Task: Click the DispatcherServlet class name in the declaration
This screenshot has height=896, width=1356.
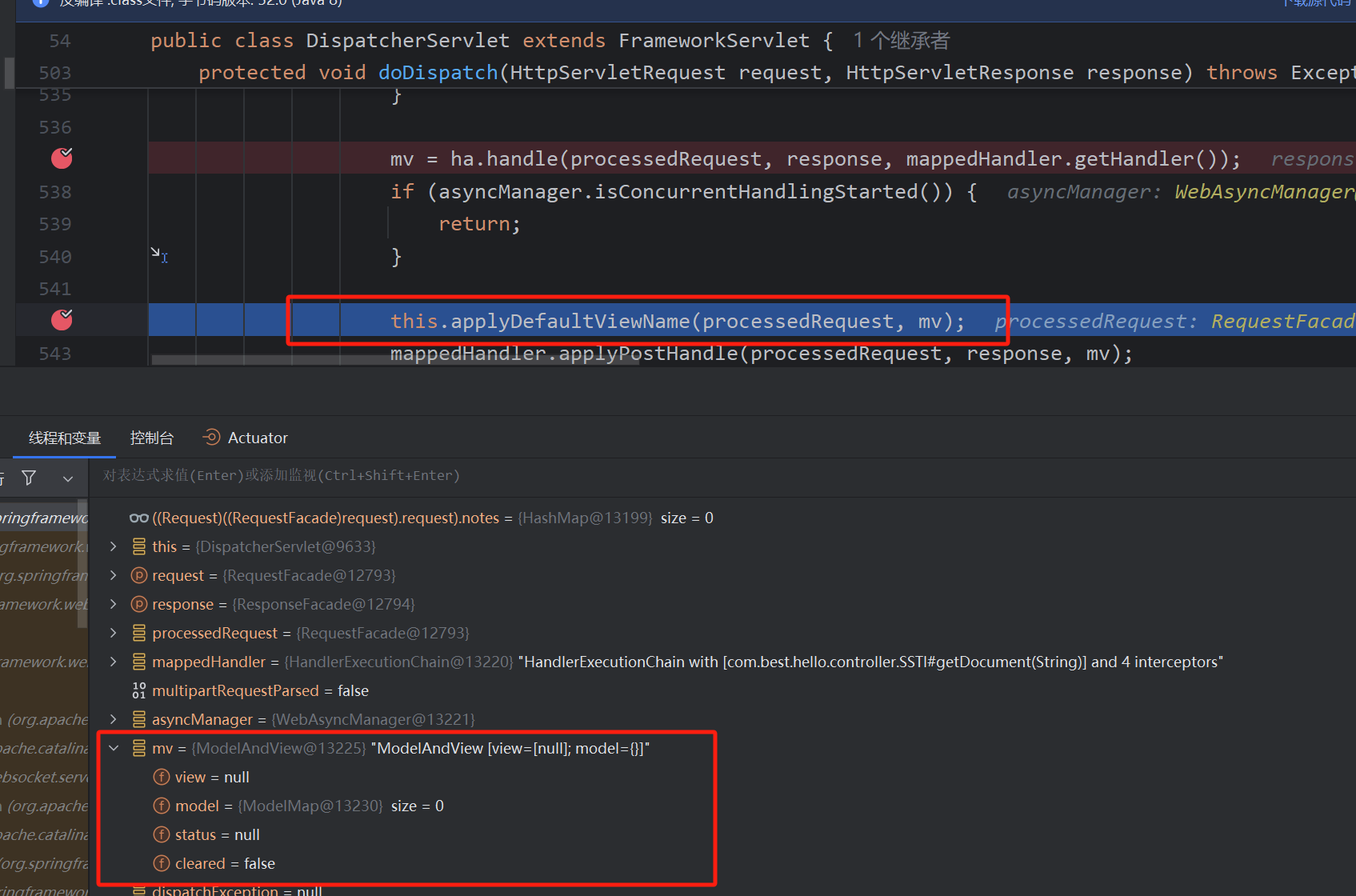Action: click(x=408, y=40)
